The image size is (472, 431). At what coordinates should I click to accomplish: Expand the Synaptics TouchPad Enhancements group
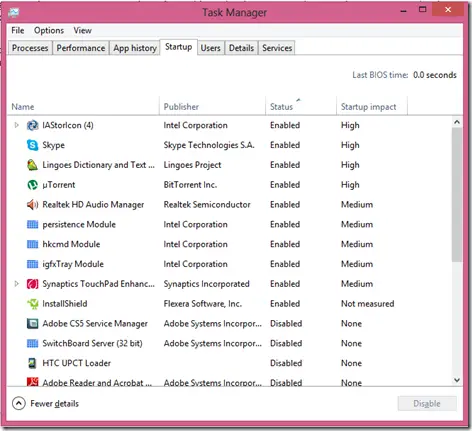tap(16, 284)
